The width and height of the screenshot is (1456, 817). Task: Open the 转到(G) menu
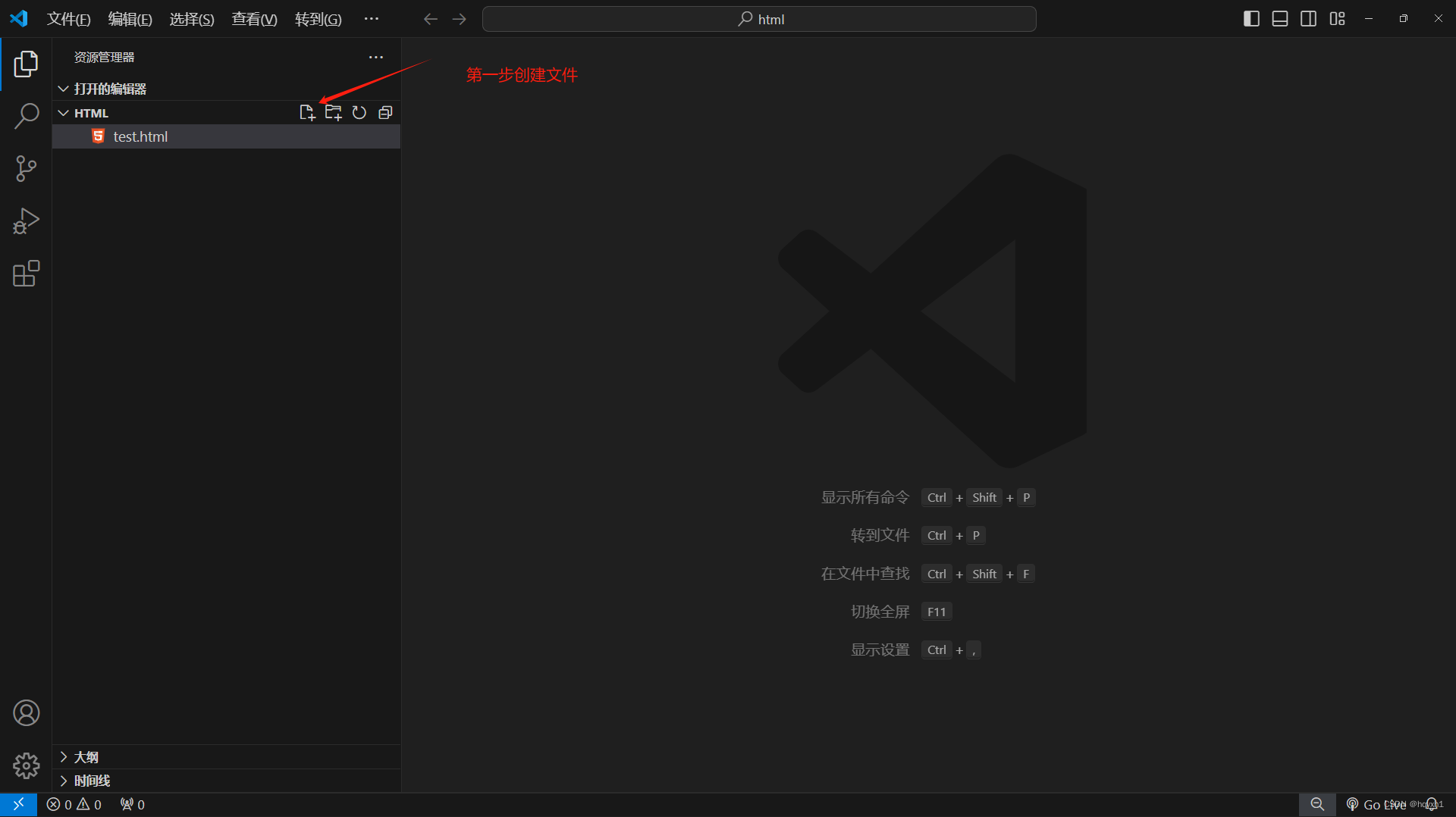point(318,19)
